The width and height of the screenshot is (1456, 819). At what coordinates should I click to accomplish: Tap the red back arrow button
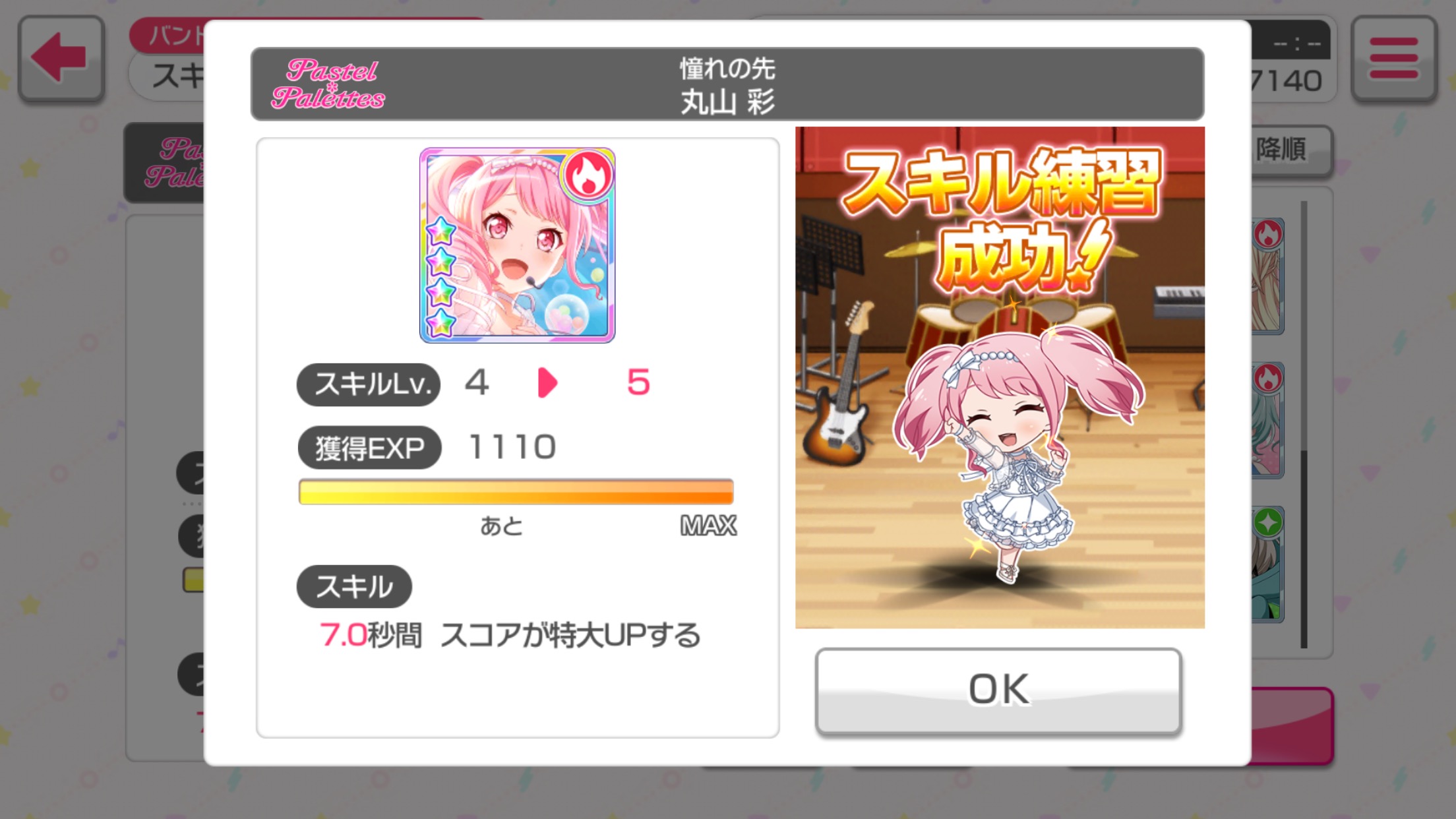pyautogui.click(x=61, y=59)
